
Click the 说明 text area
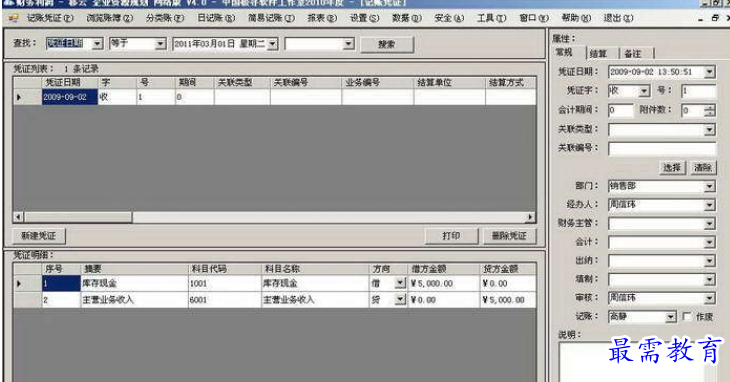(637, 362)
